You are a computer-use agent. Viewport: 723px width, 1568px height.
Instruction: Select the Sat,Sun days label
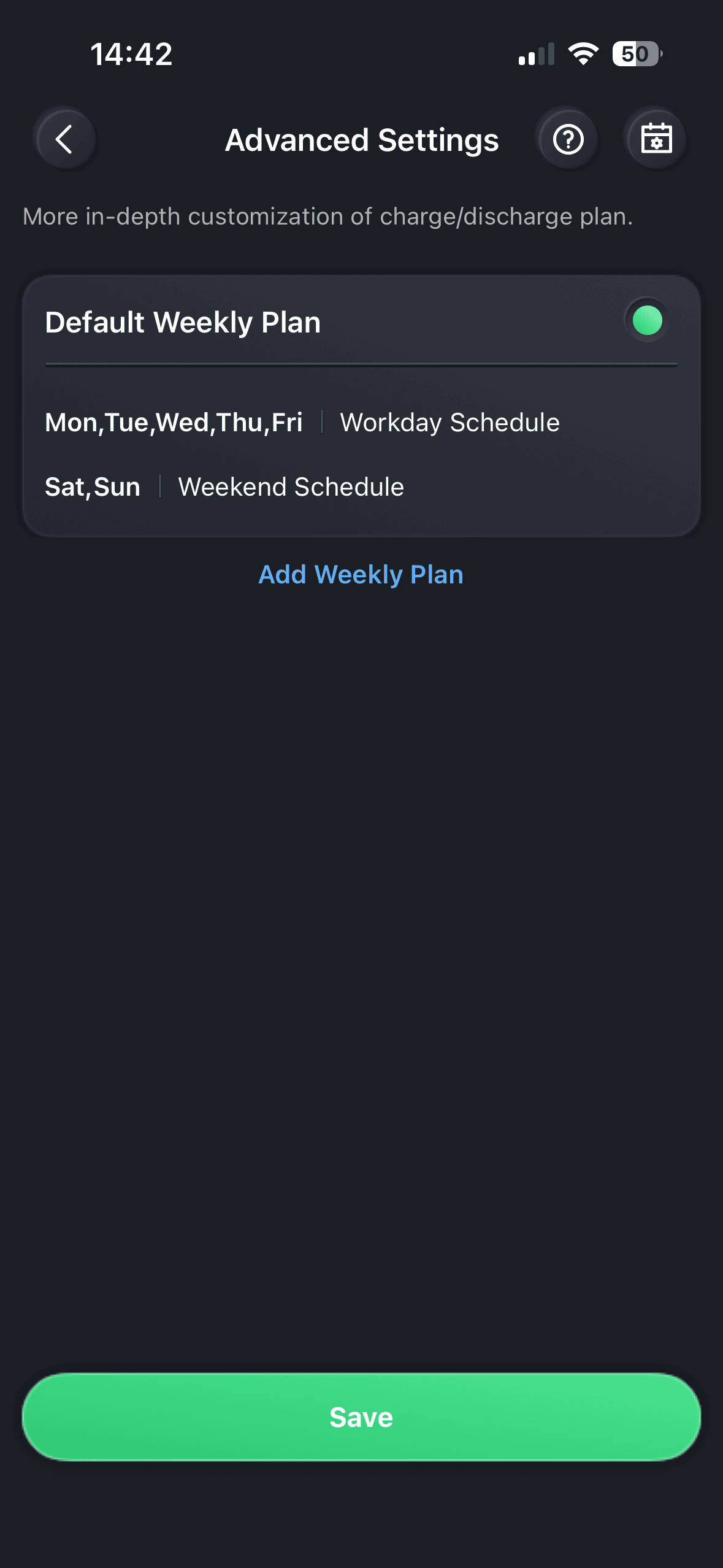click(x=93, y=487)
